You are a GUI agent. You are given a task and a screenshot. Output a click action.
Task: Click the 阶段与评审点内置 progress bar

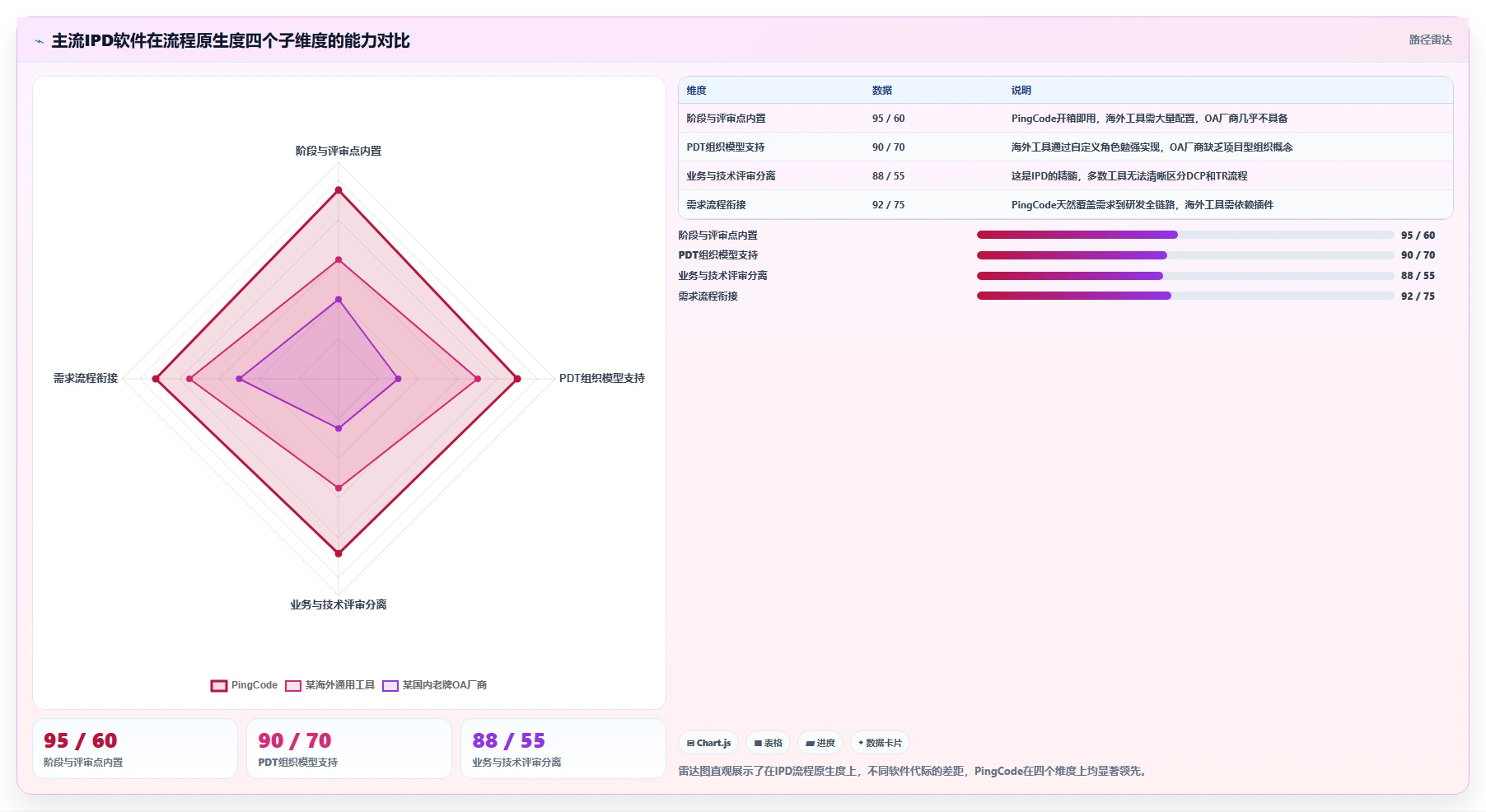(x=1185, y=235)
